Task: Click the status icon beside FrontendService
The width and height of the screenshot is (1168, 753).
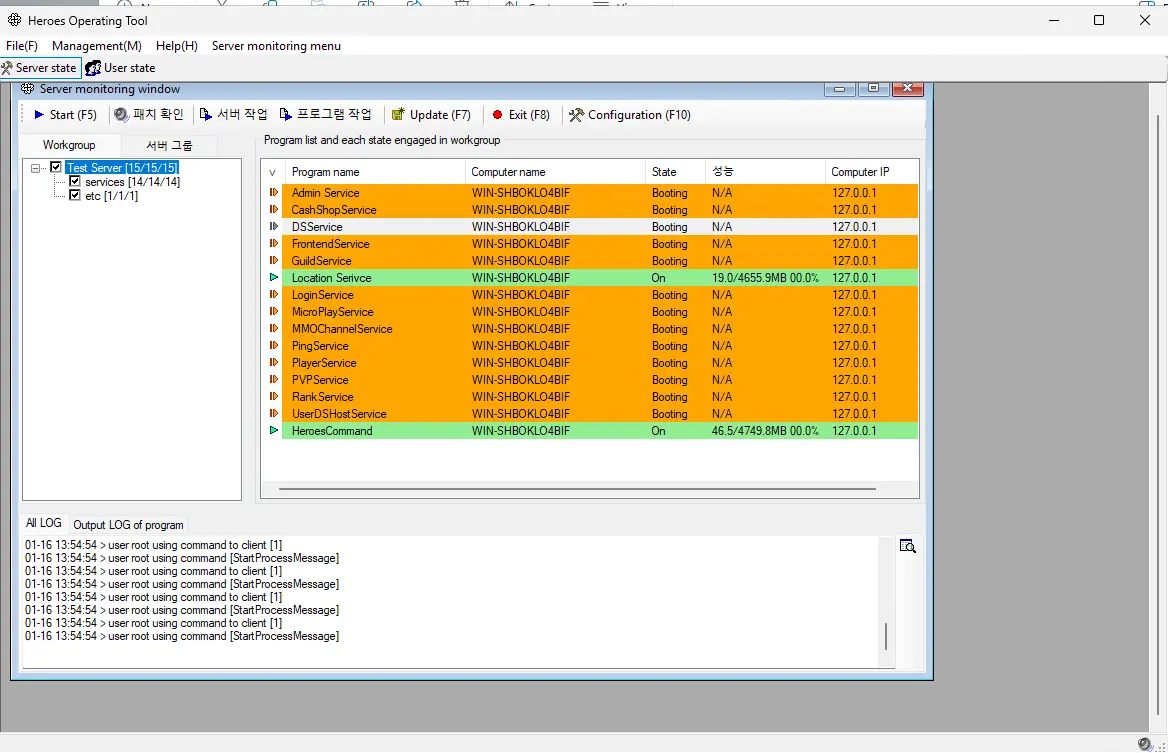Action: pyautogui.click(x=273, y=244)
